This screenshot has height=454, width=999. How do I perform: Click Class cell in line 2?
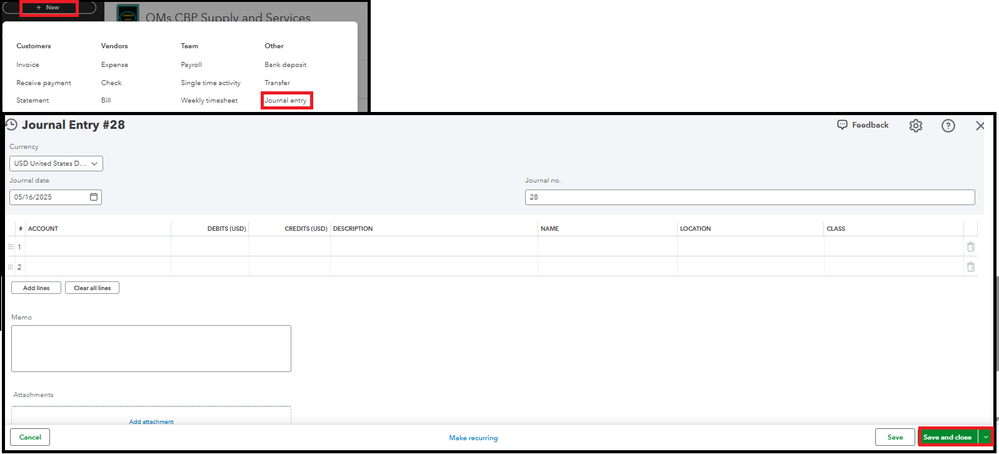pos(893,267)
